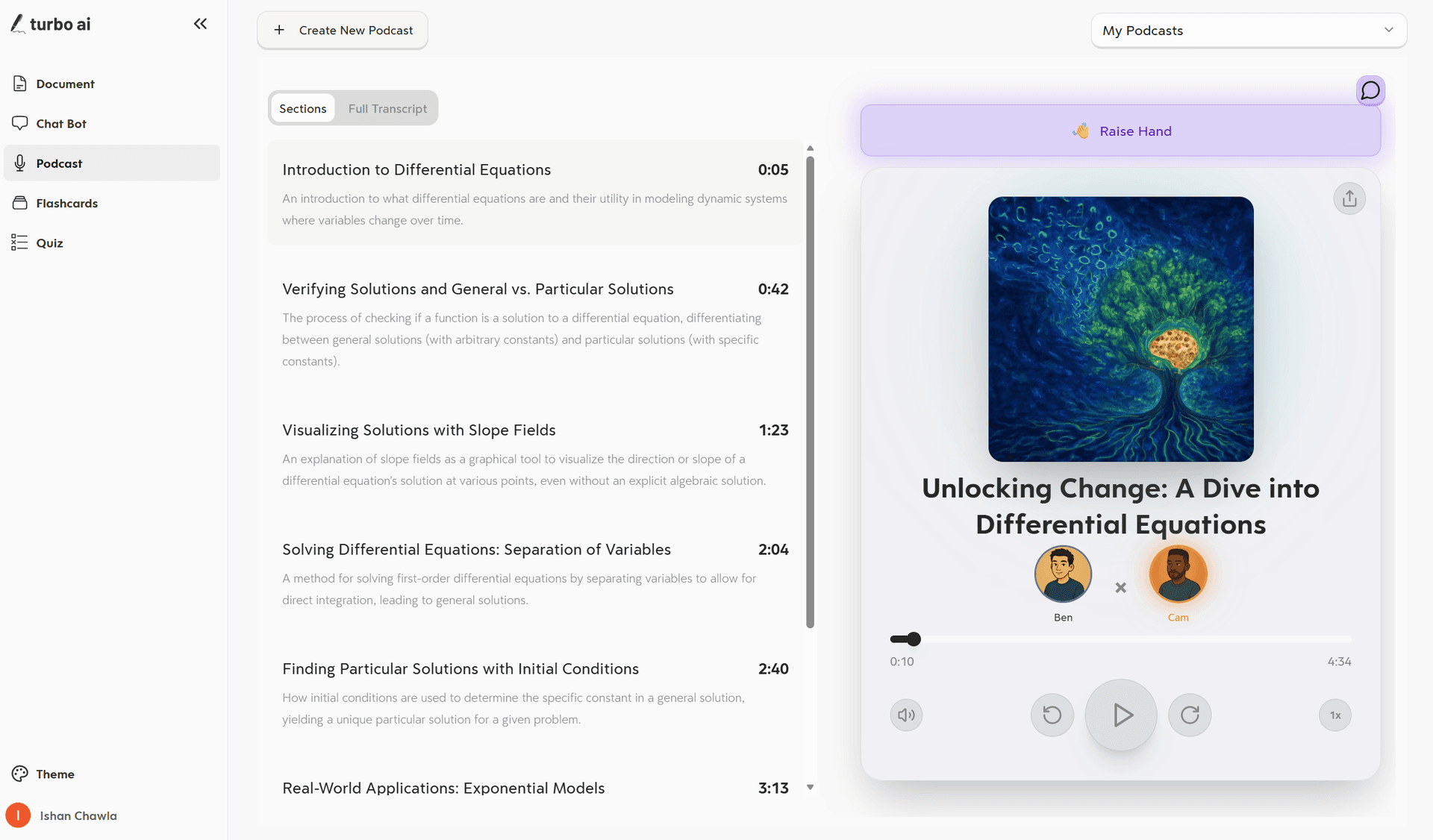The width and height of the screenshot is (1433, 840).
Task: Click the Podcast microphone icon
Action: [20, 163]
